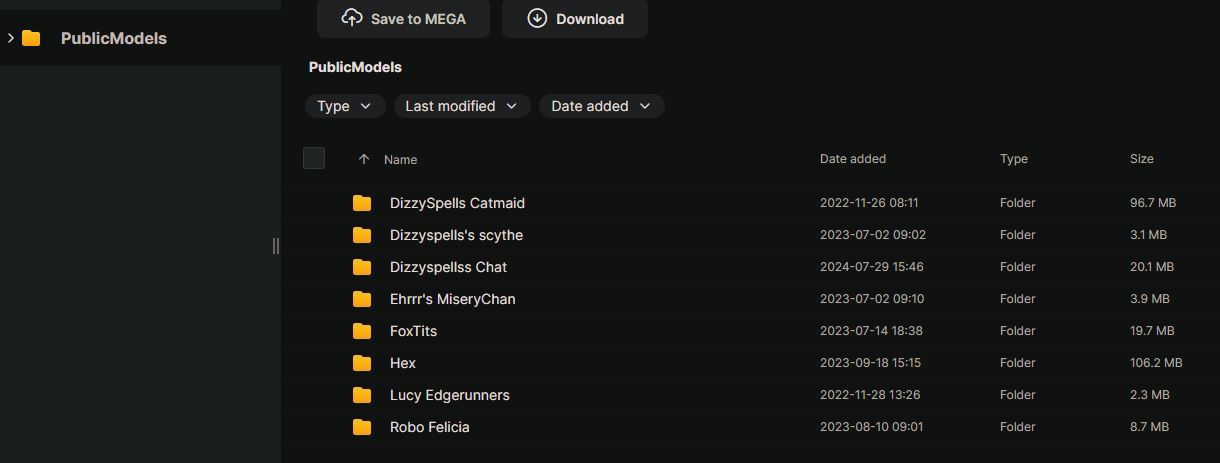Click the 2.3 MB size value
The height and width of the screenshot is (463, 1220).
[x=1149, y=395]
